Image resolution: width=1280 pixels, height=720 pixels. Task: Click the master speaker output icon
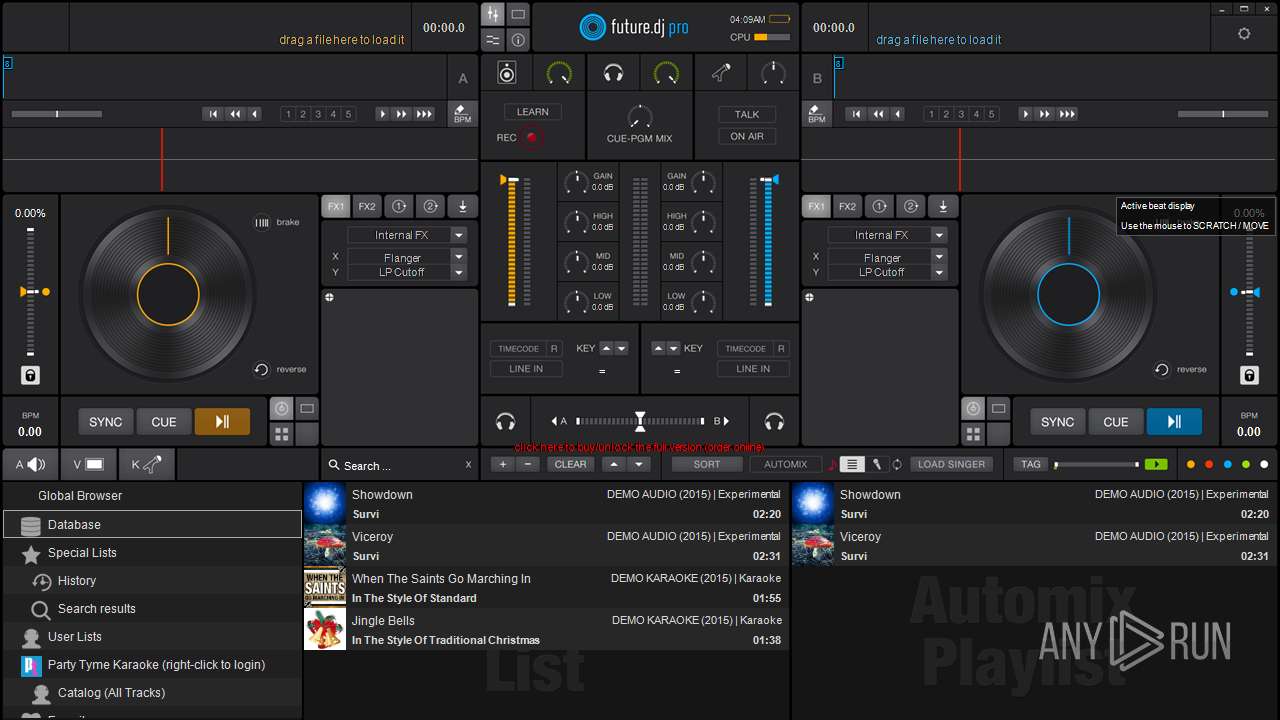coord(507,72)
